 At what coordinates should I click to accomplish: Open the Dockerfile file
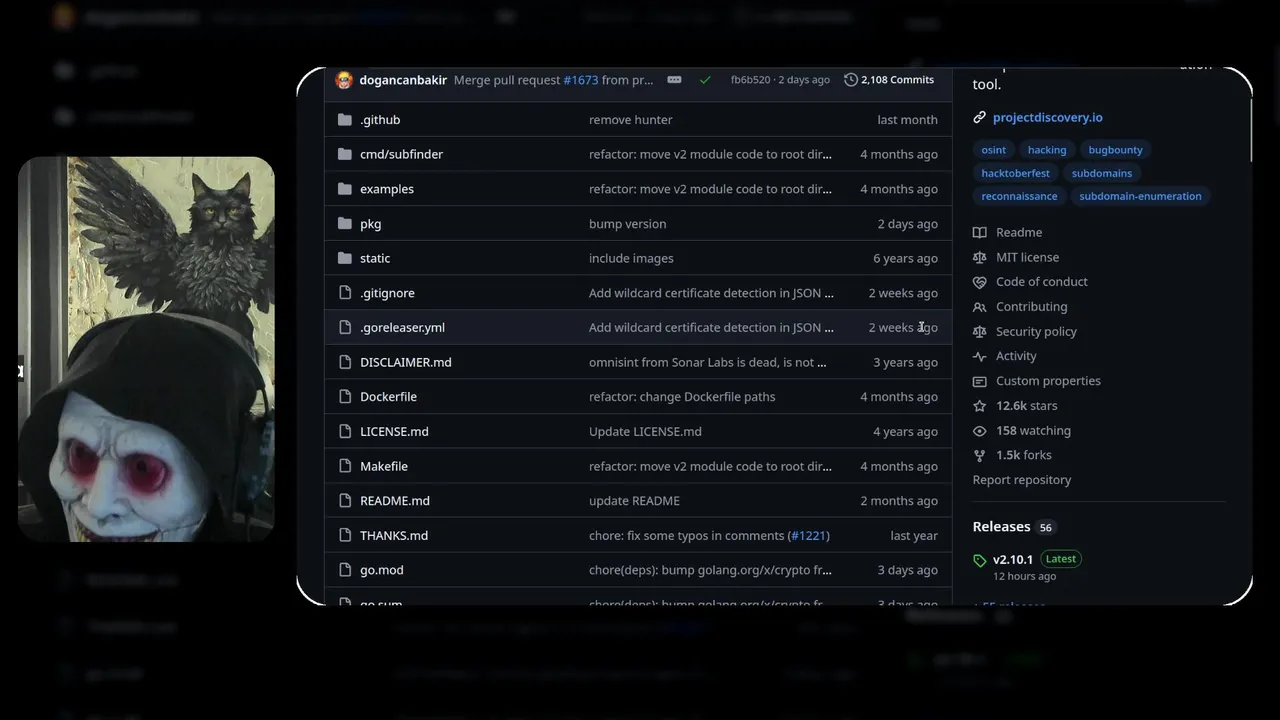coord(388,397)
